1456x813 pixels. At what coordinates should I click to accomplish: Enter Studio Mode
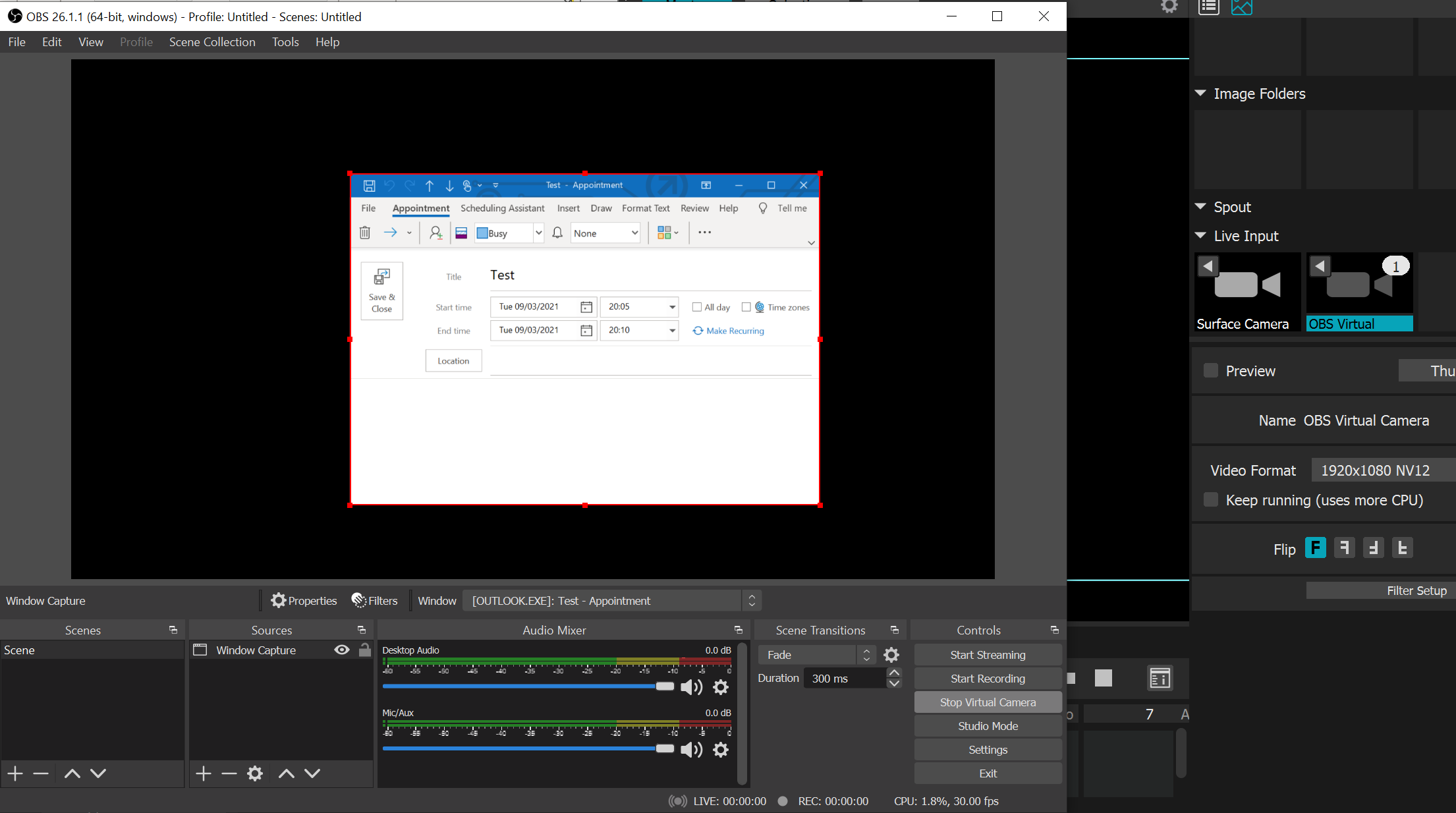point(988,726)
